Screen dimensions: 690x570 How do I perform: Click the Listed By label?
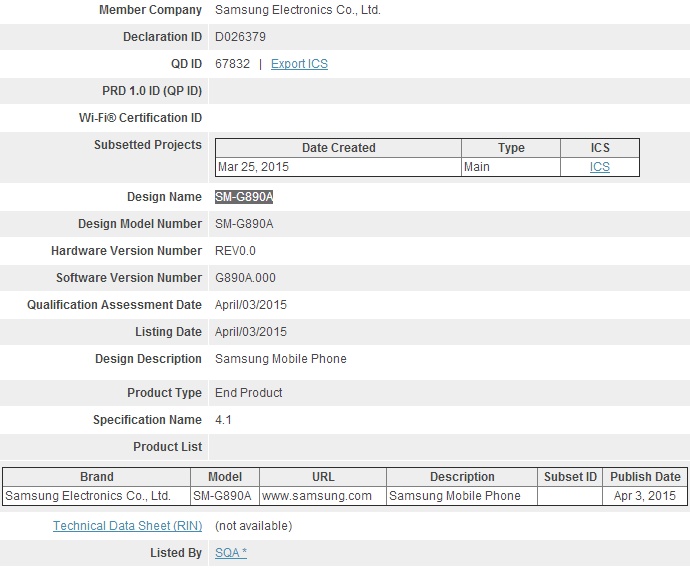click(176, 553)
